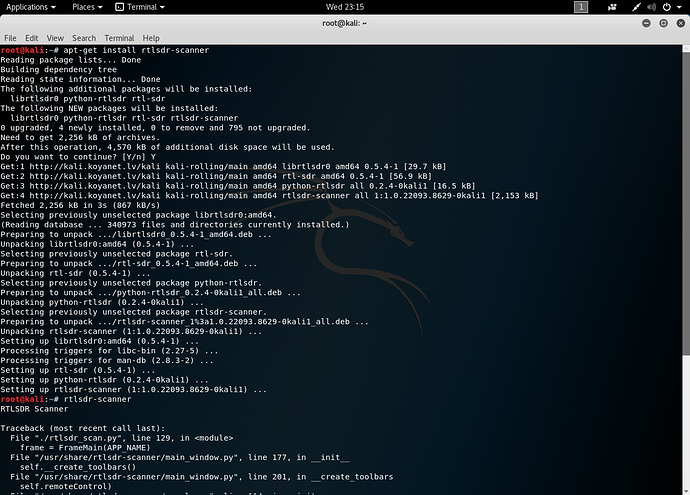Click the window title 'root@kali: ~'
Screen dimensions: 690x495
coord(345,23)
